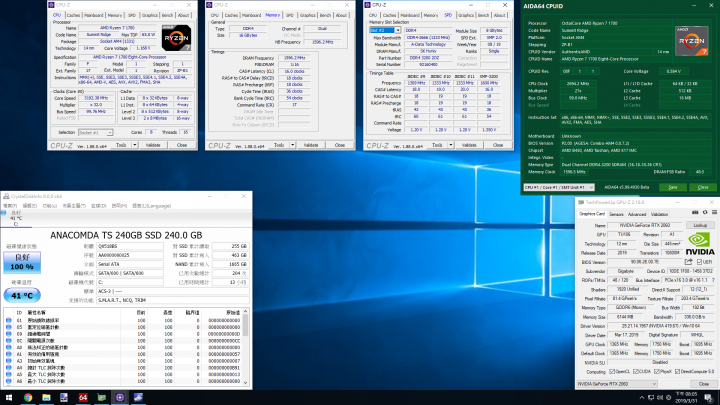Click Close in the CPU-Z Memory window
This screenshot has height=405, width=720.
(340, 145)
